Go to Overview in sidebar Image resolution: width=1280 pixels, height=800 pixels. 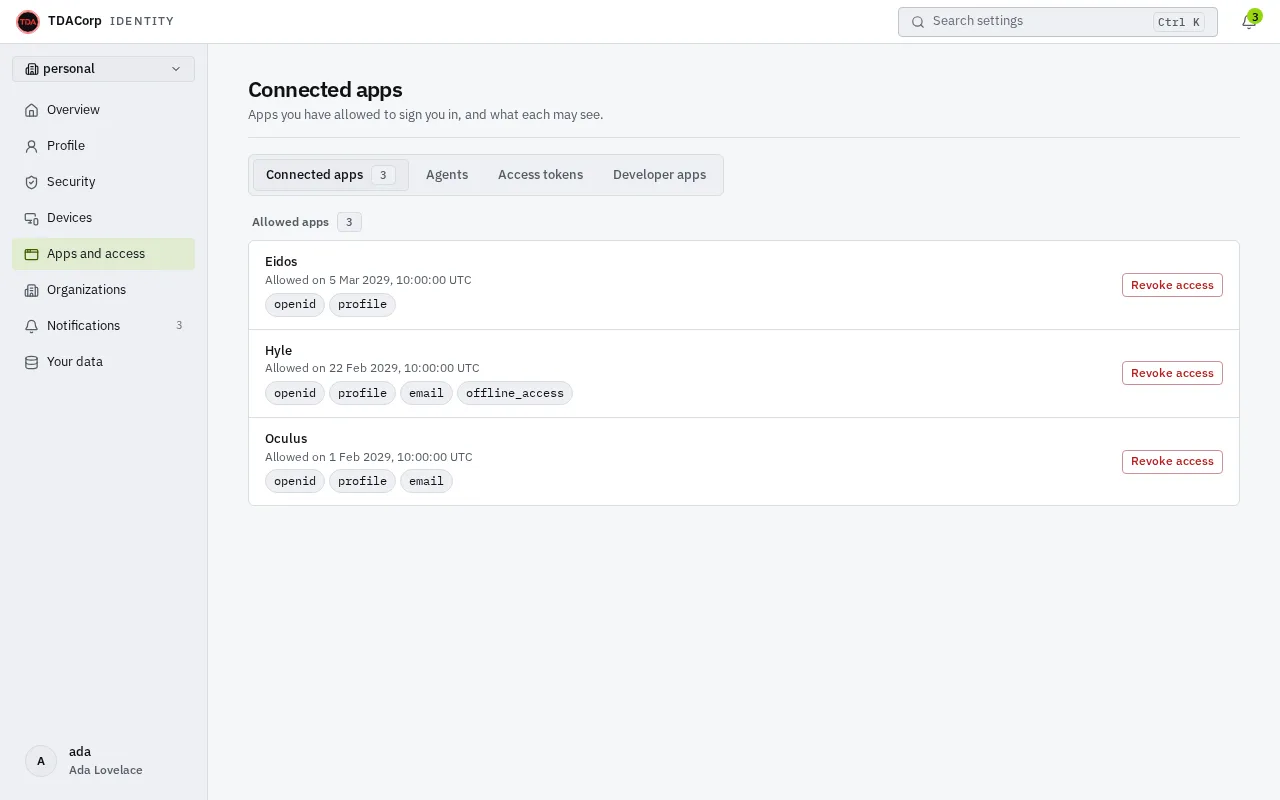point(103,110)
